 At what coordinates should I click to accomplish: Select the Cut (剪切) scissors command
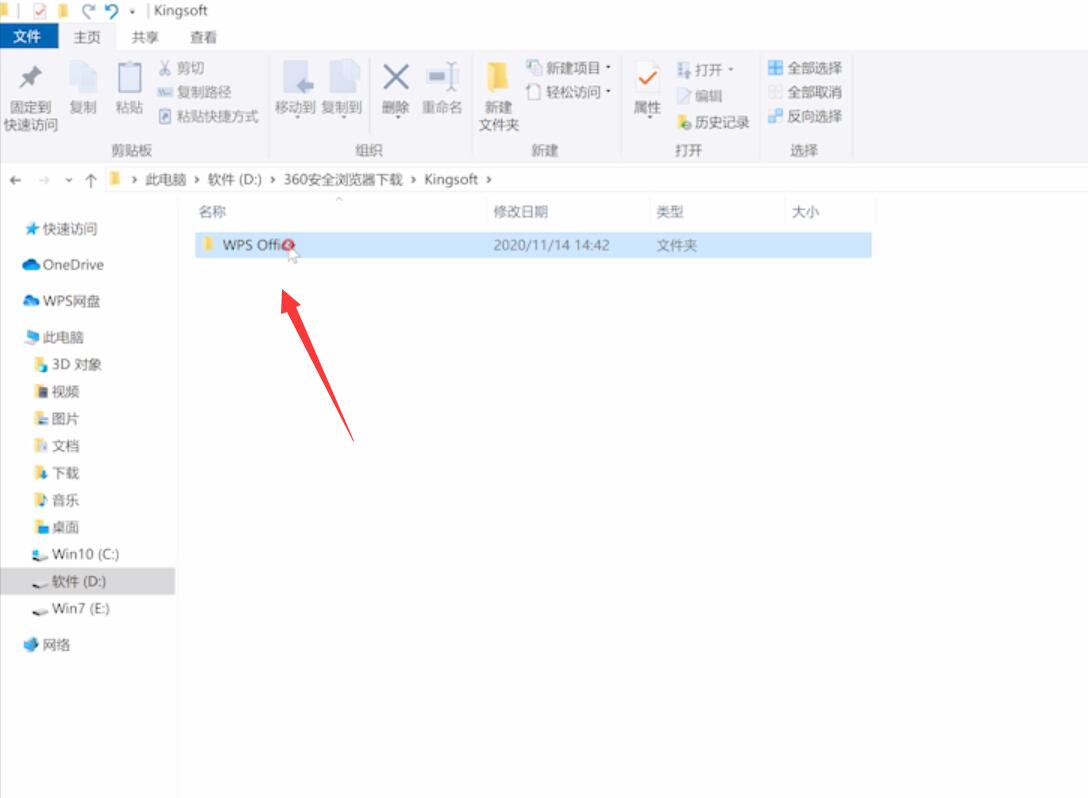[181, 68]
